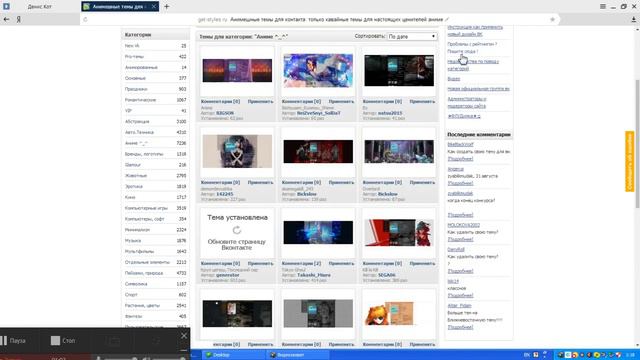Select the 'Анимешные темы для' browser tab
640x360 pixels.
pos(119,7)
